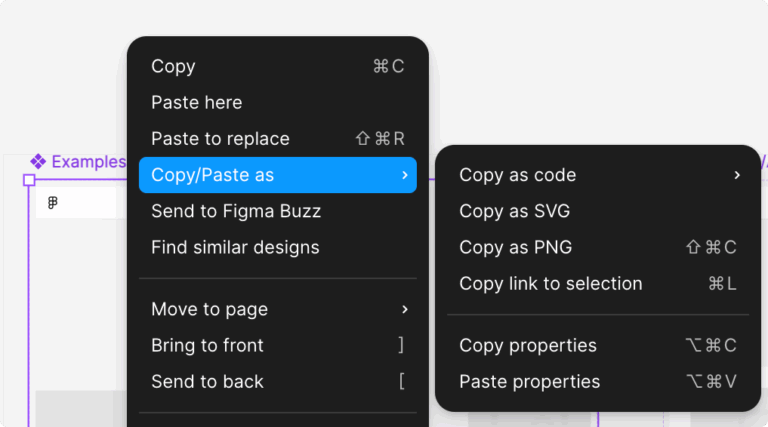The height and width of the screenshot is (427, 768).
Task: Choose Copy link to selection
Action: click(x=551, y=283)
